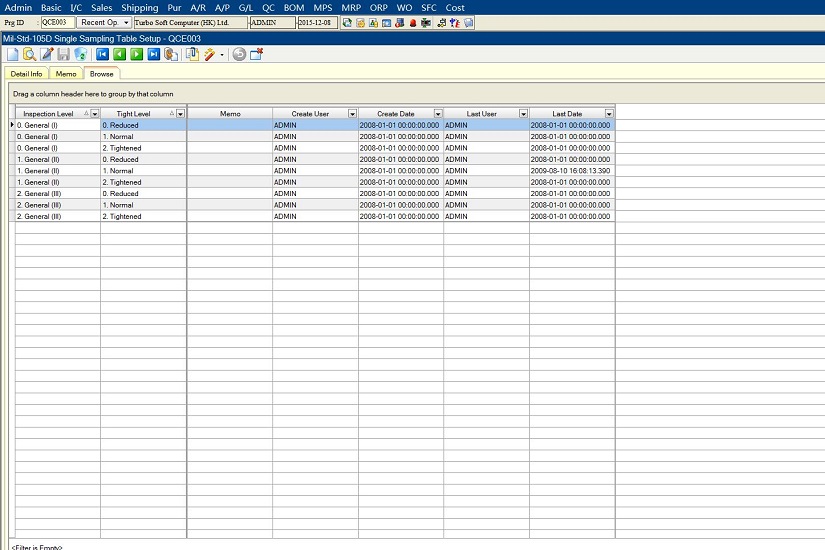Image resolution: width=825 pixels, height=550 pixels.
Task: Click the magic wand tool icon
Action: [x=210, y=54]
